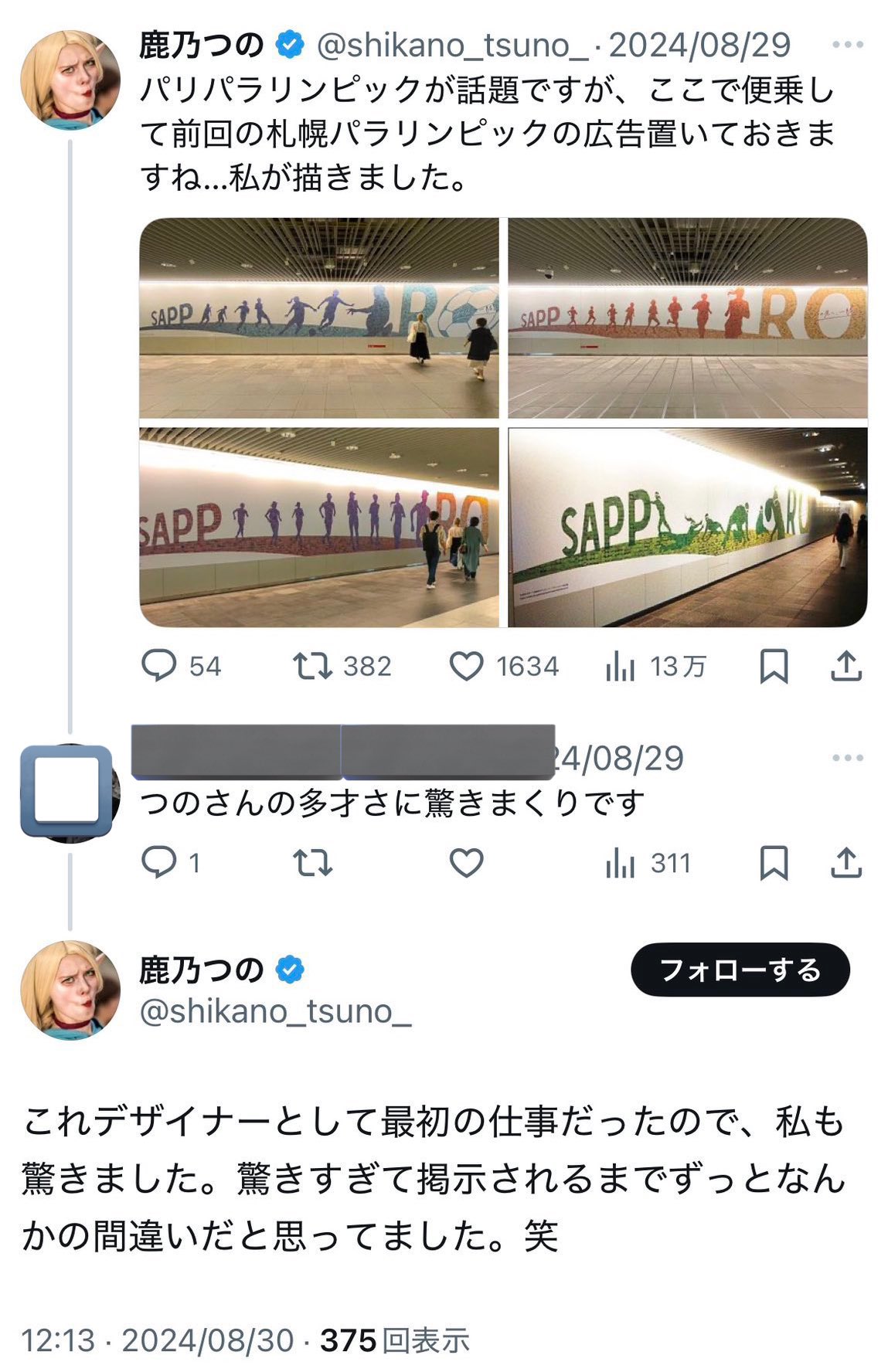Open the green SAPPORO mural photo

click(688, 527)
